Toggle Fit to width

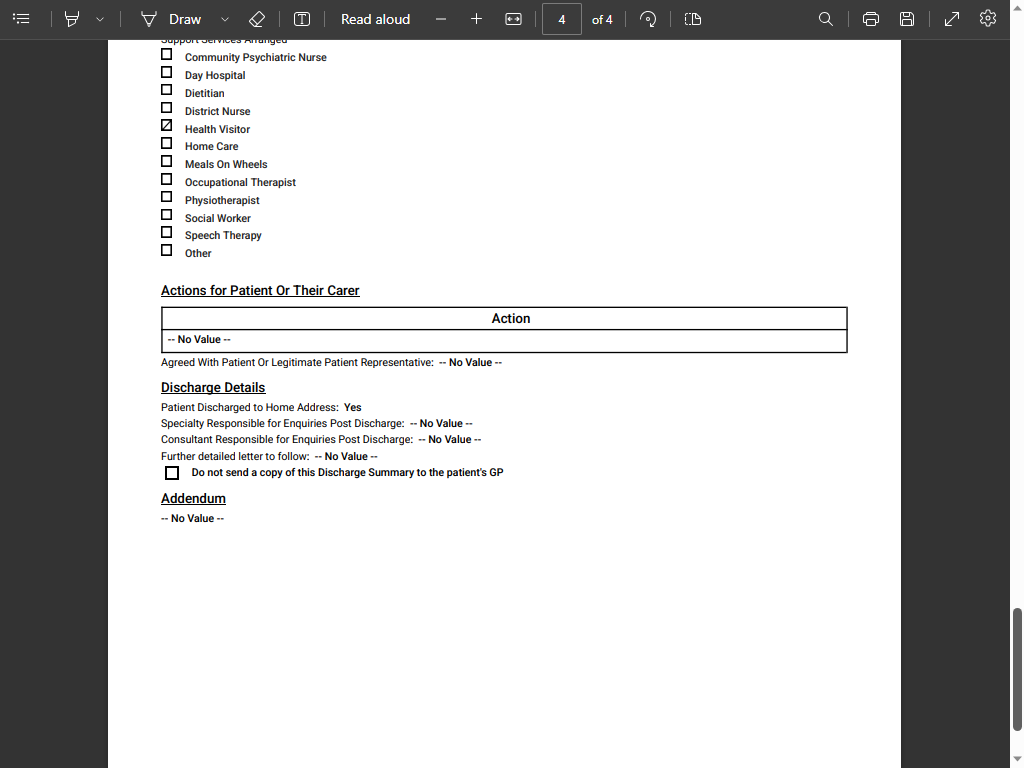[513, 19]
